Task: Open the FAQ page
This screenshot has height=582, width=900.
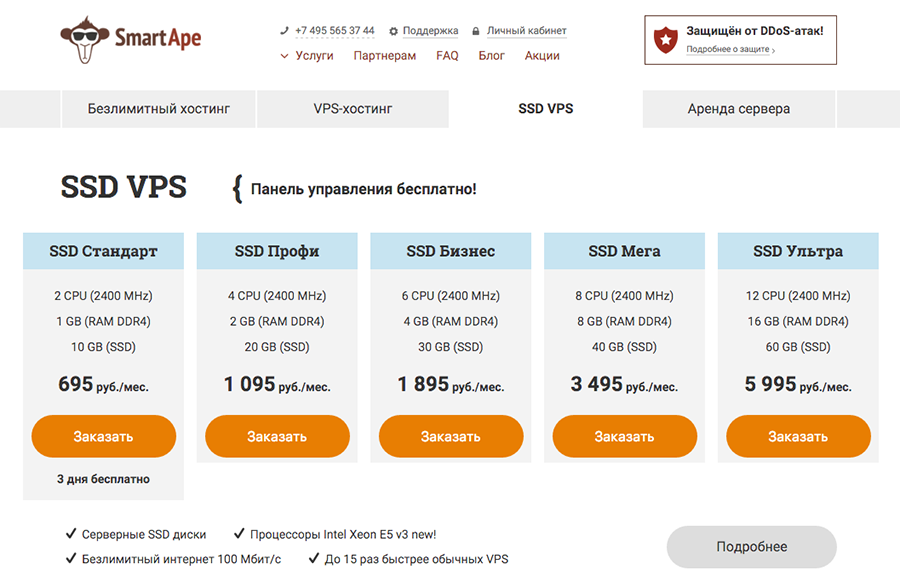Action: coord(447,56)
